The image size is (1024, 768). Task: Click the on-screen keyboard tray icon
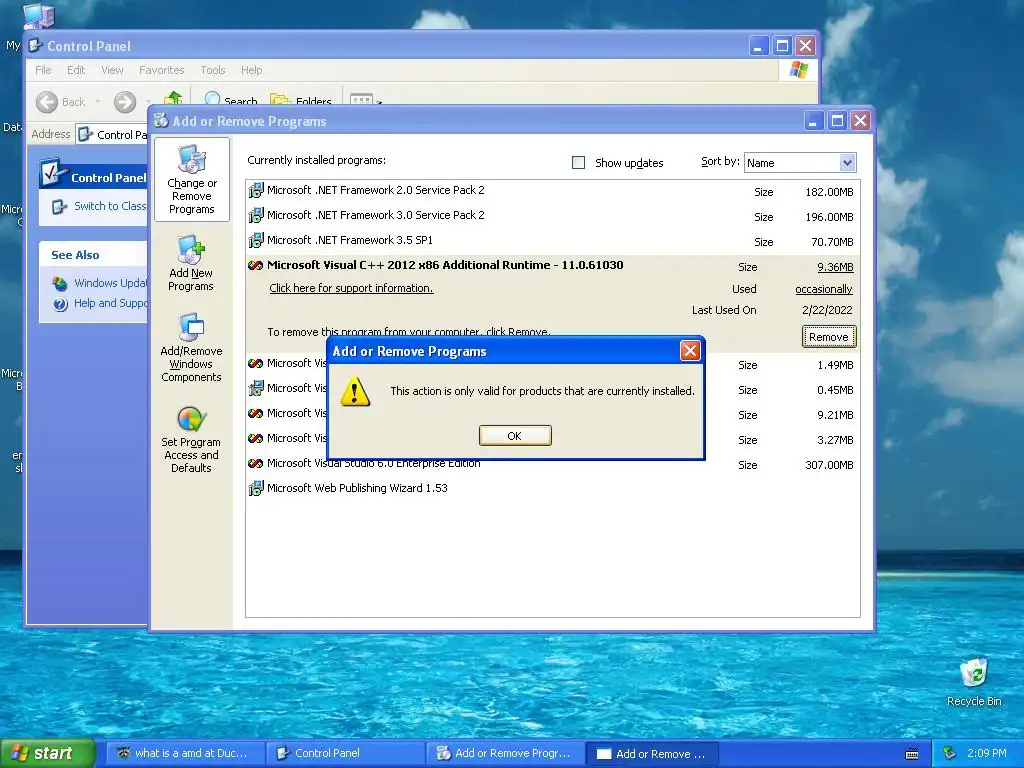912,754
